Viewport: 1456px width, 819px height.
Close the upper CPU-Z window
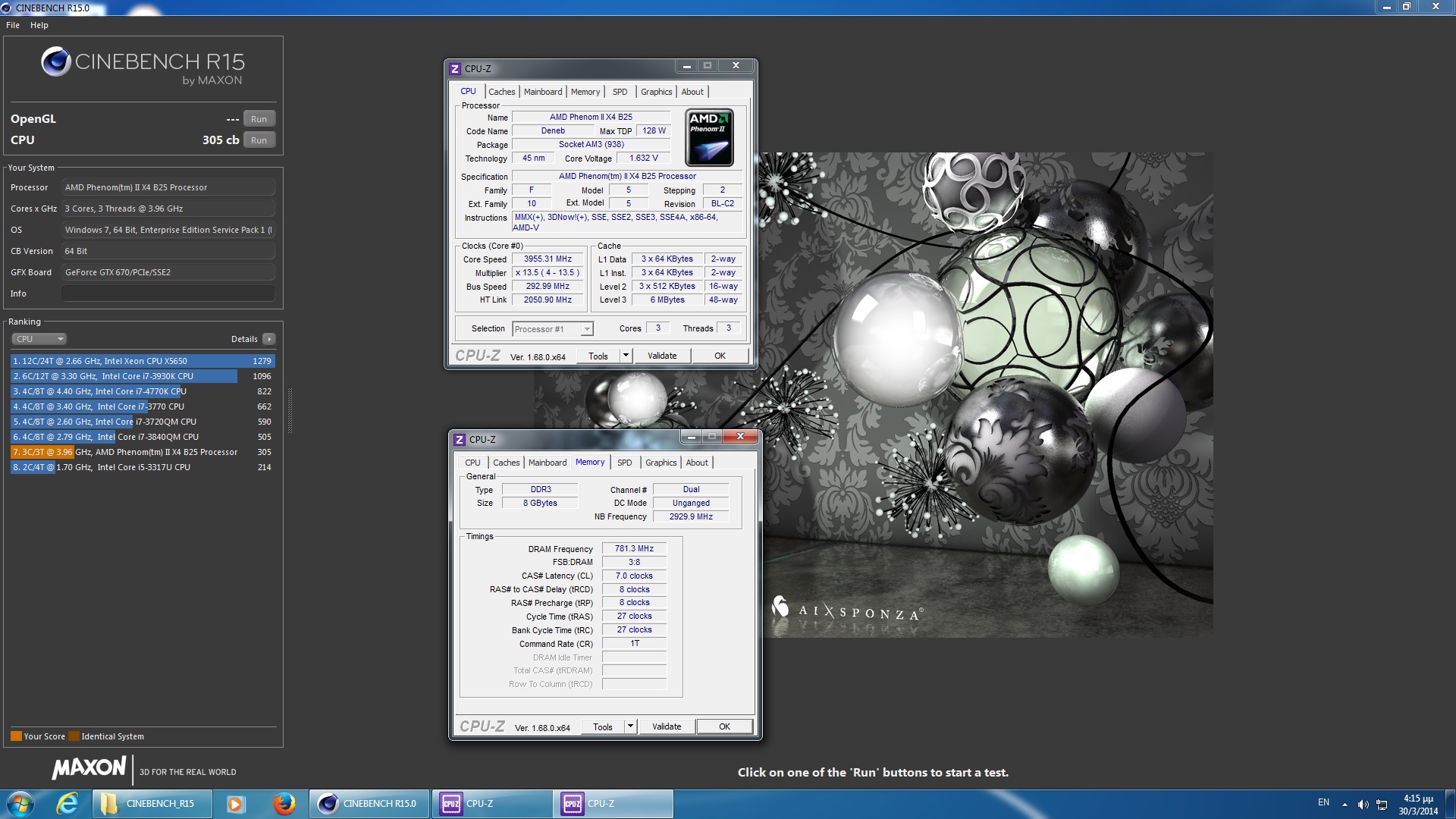pyautogui.click(x=736, y=66)
